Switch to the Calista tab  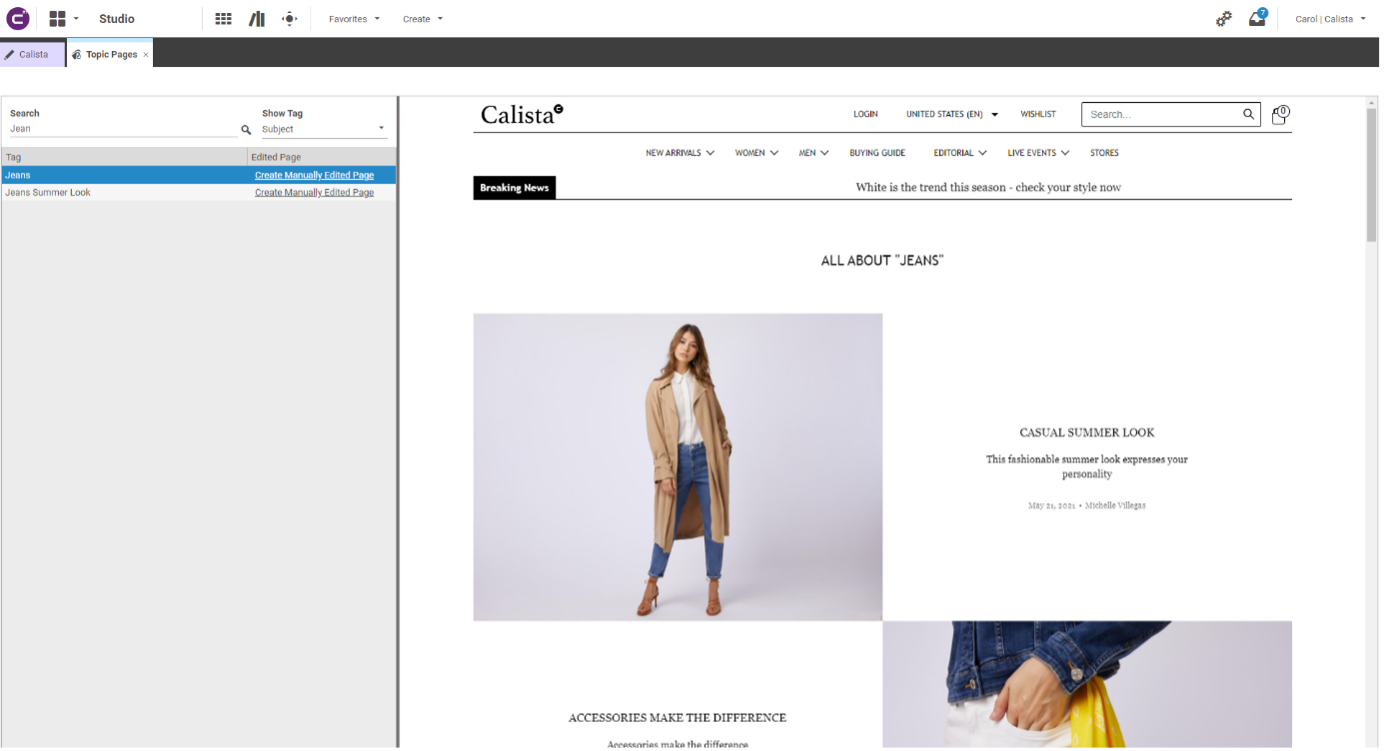point(33,54)
